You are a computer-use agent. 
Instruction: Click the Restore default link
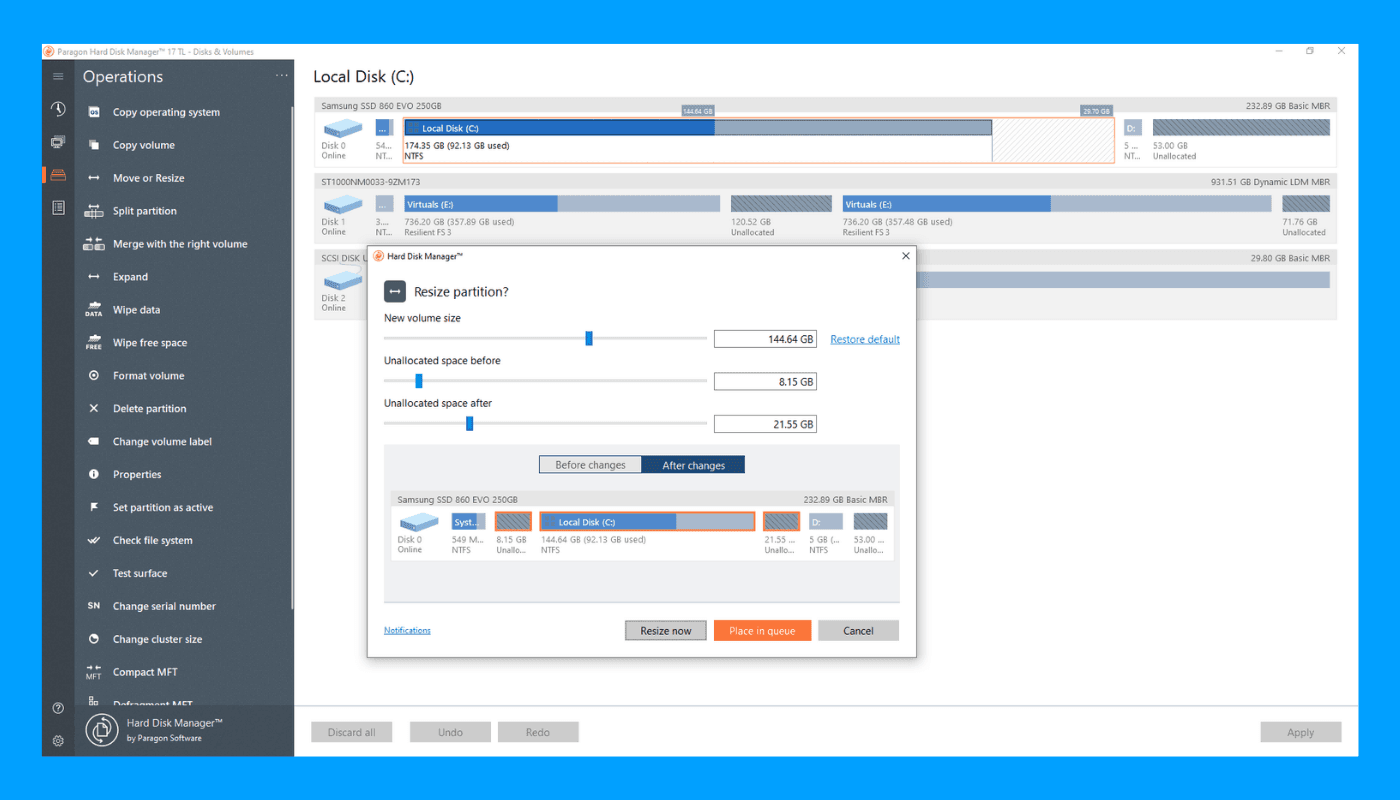click(x=865, y=339)
